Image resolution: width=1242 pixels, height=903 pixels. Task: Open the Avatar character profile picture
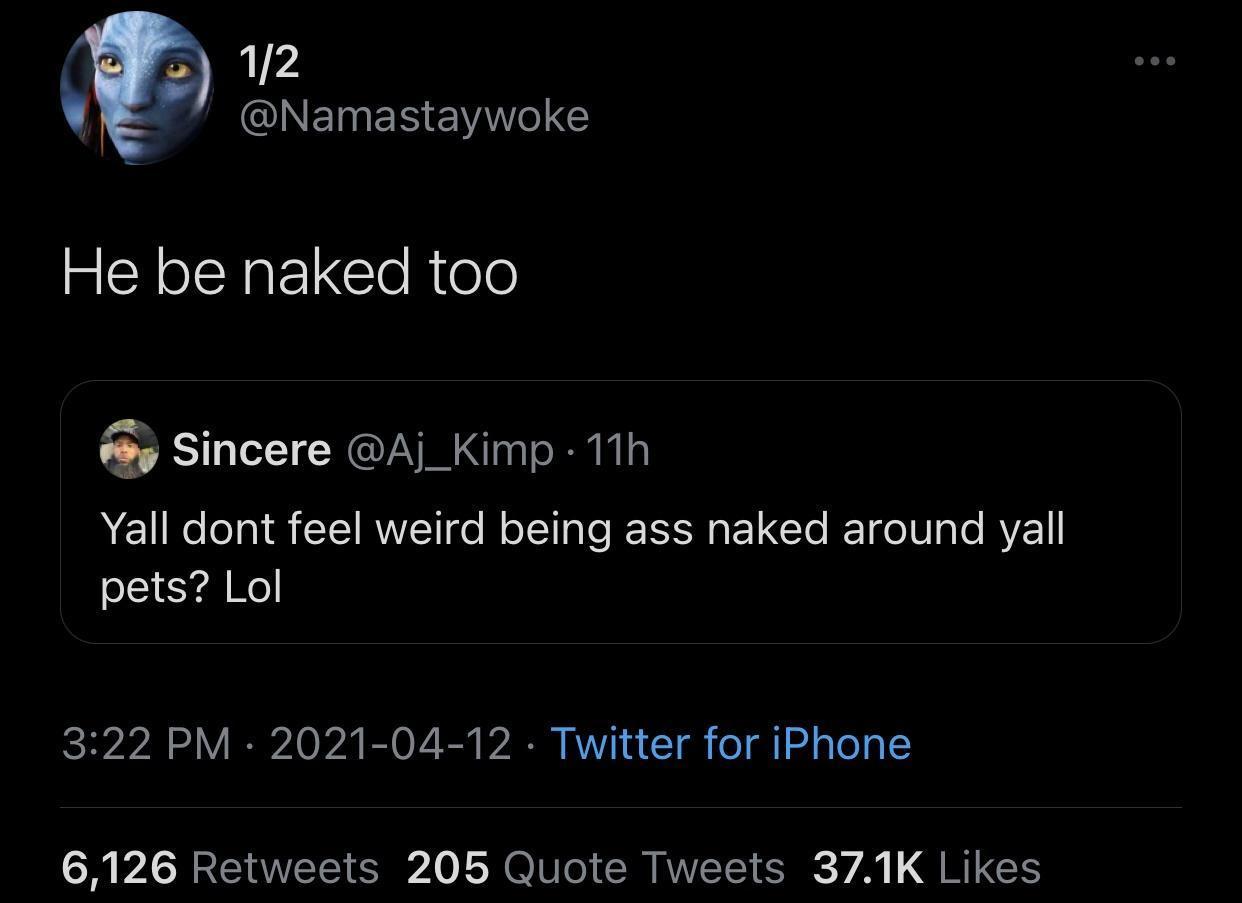[137, 88]
